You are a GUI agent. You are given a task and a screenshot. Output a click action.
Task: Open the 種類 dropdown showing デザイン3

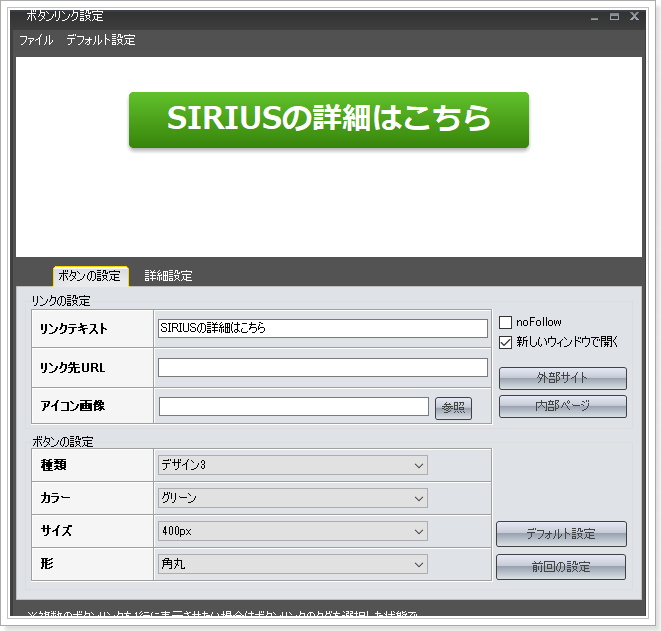[x=293, y=465]
